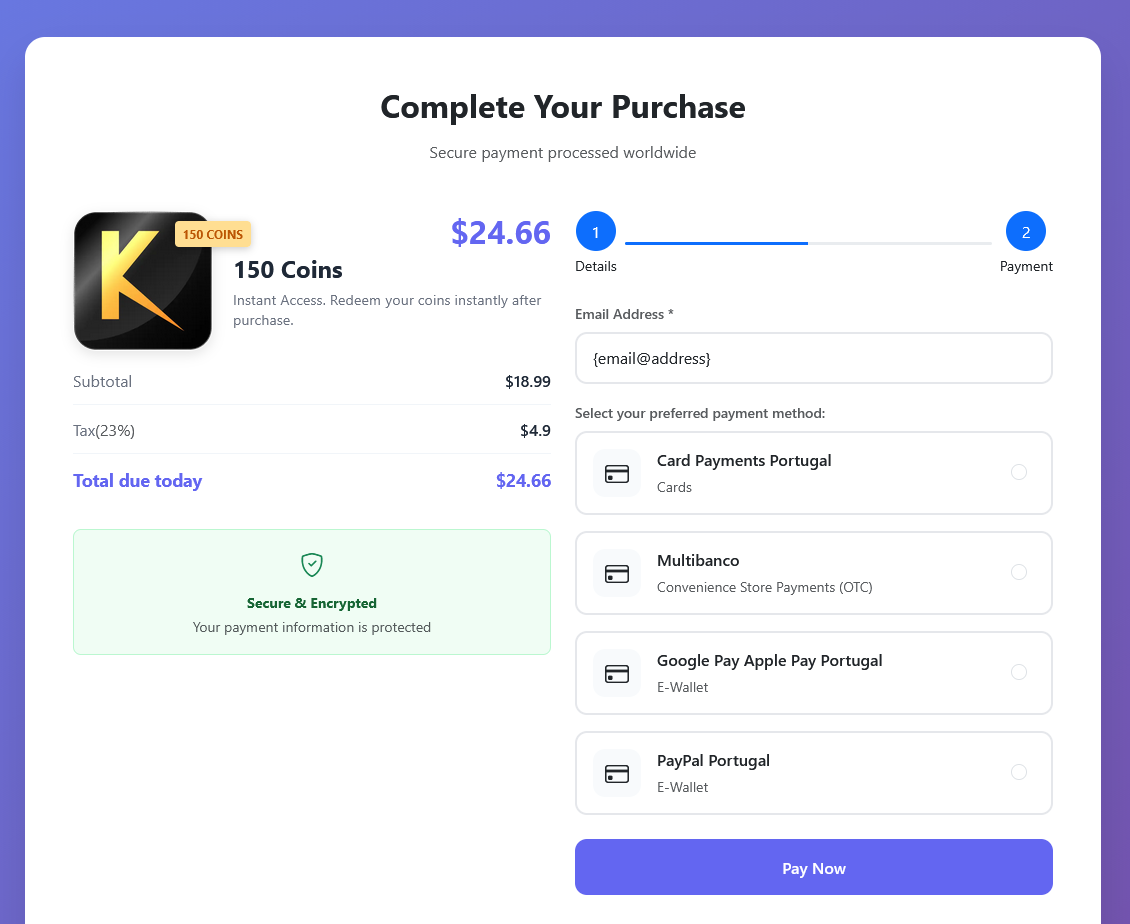Select the PayPal Portugal radio button
The height and width of the screenshot is (924, 1130).
click(1018, 772)
